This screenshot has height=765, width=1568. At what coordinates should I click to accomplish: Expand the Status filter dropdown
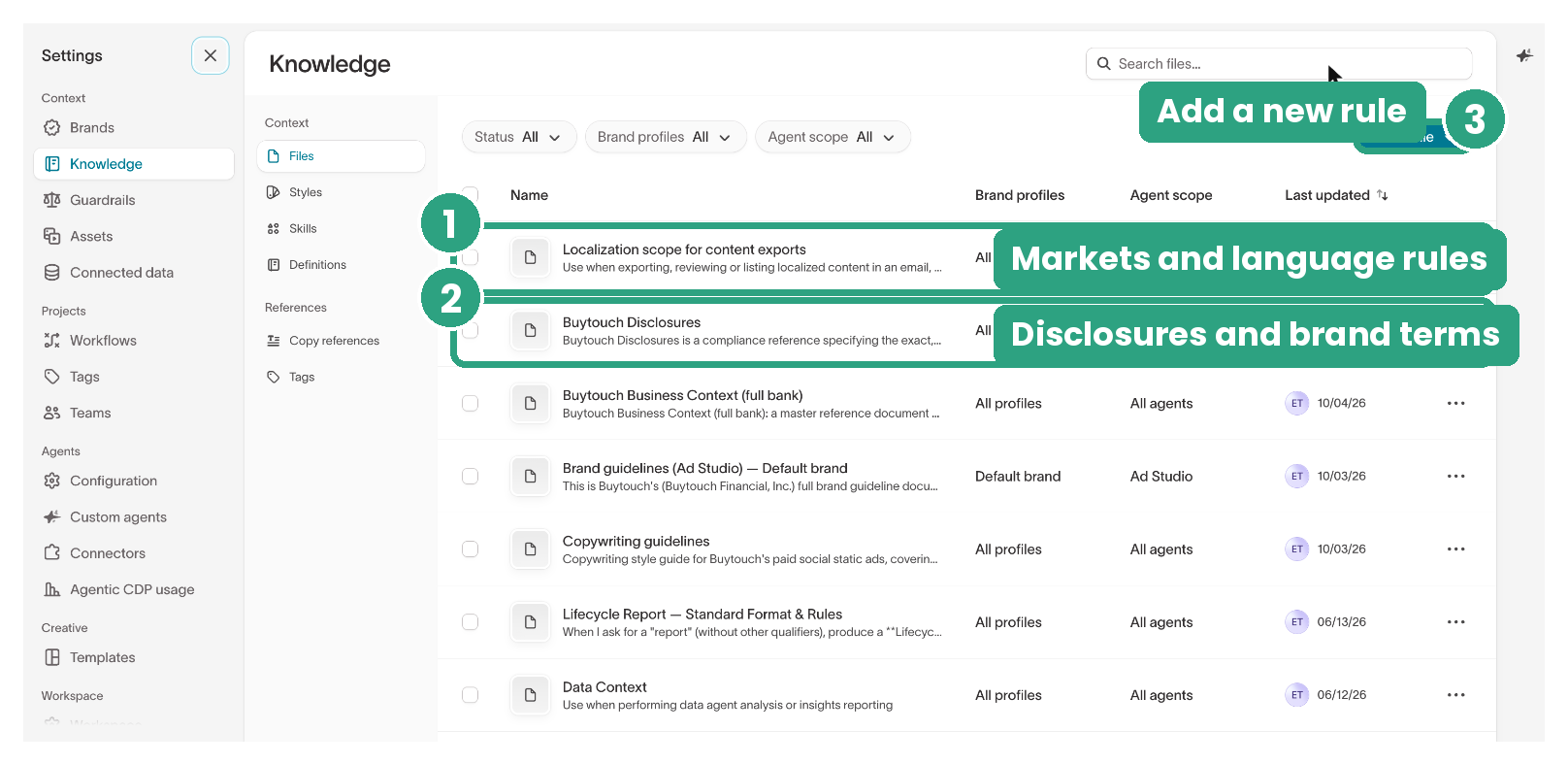[519, 137]
